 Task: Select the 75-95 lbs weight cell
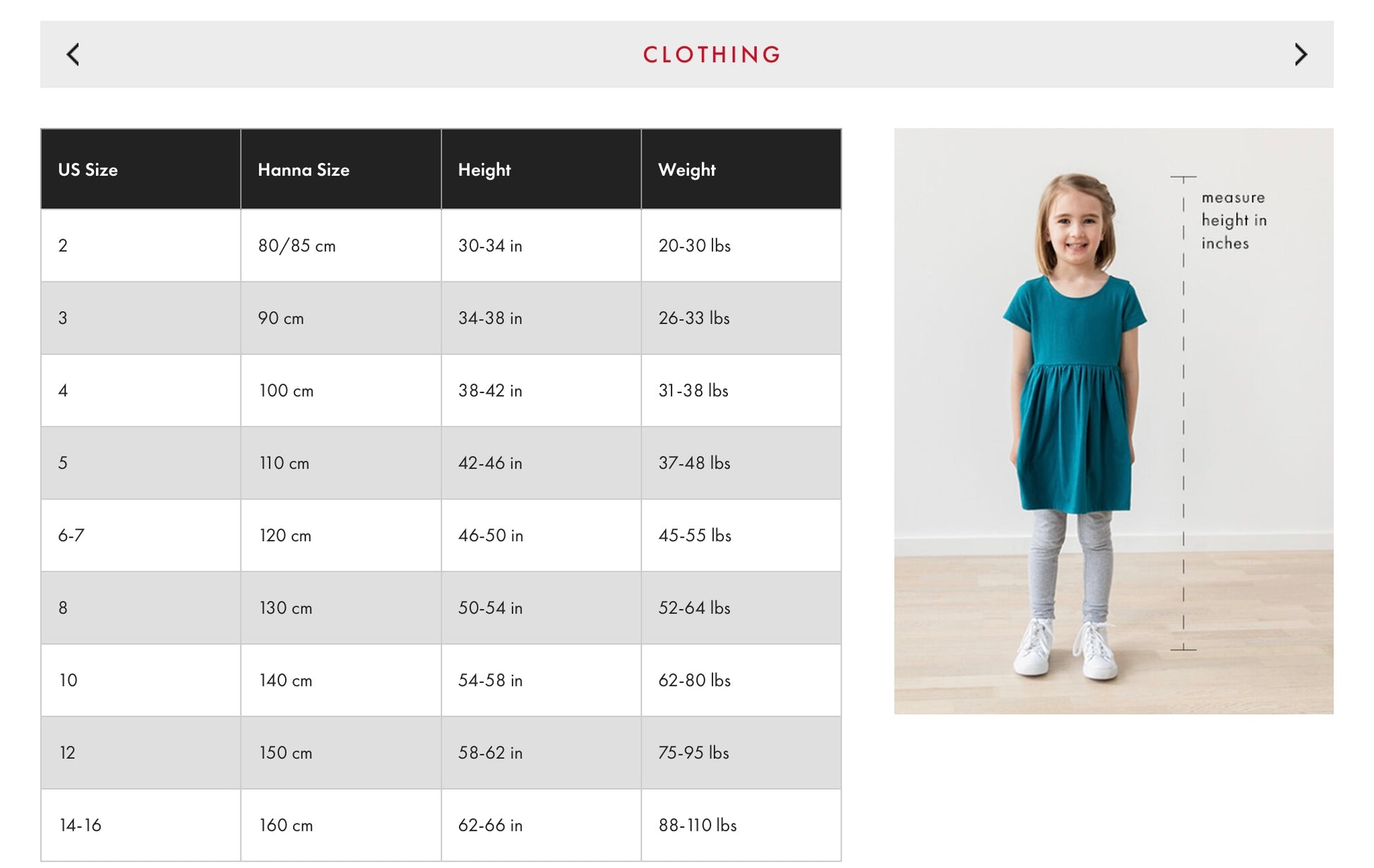[693, 753]
